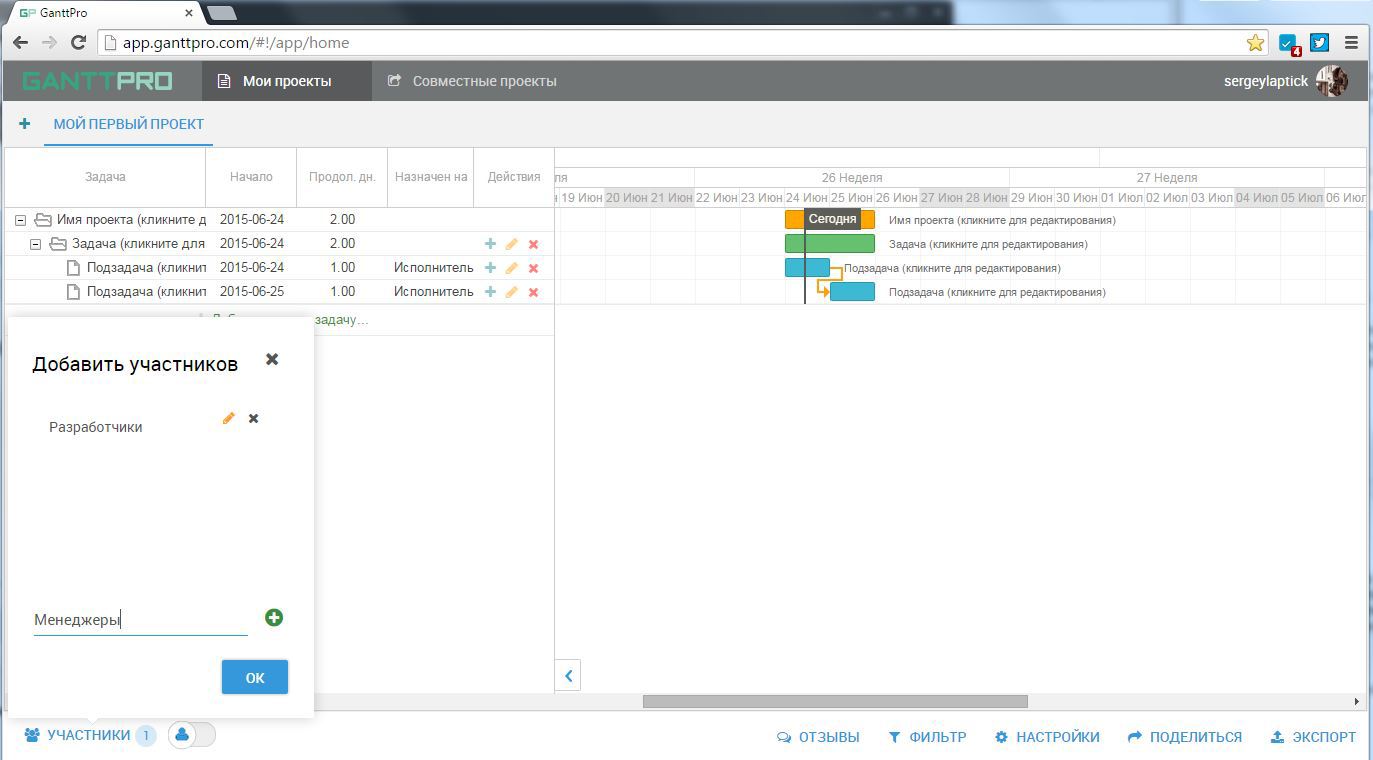The image size is (1373, 760).
Task: Open sergeylaptick profile avatar
Action: click(1332, 81)
